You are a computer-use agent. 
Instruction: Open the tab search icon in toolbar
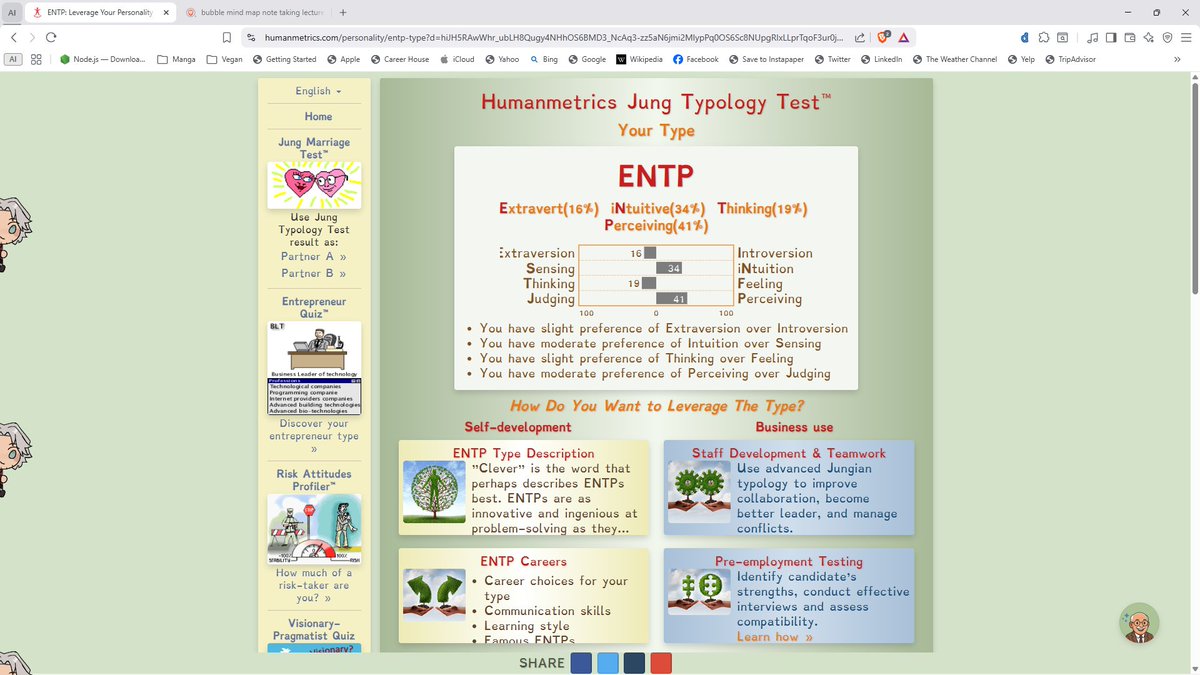pos(1062,37)
